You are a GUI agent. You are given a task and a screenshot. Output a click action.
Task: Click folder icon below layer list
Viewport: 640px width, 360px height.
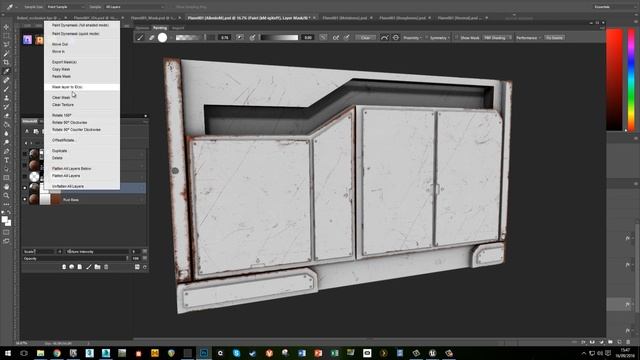click(x=97, y=267)
